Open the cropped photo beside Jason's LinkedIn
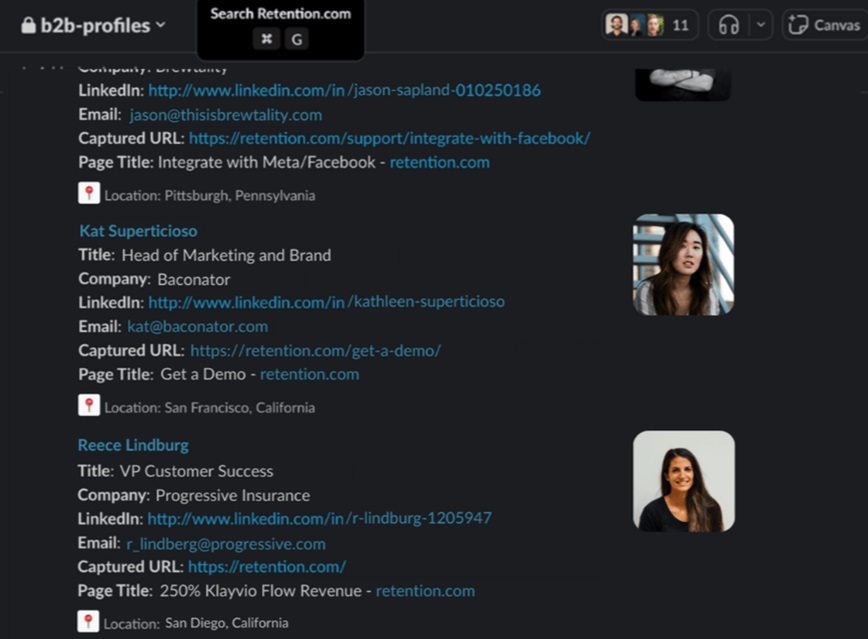The width and height of the screenshot is (868, 639). [x=683, y=84]
